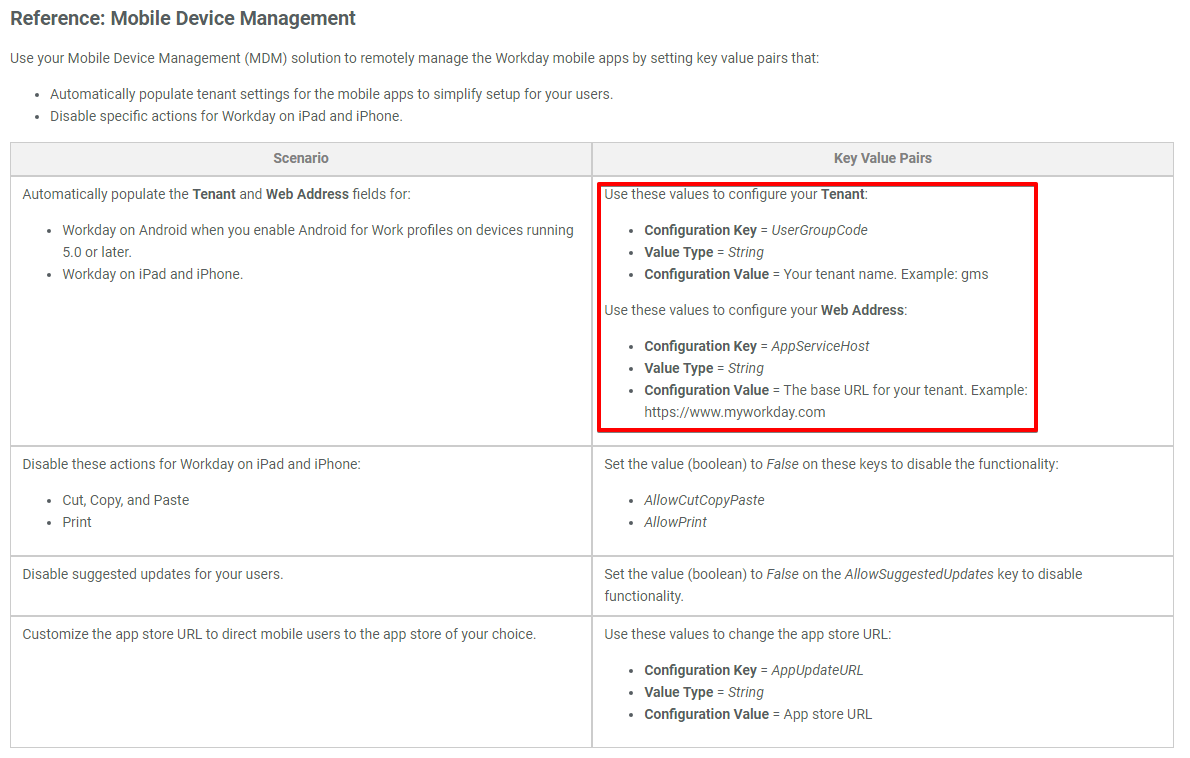This screenshot has height=758, width=1190.
Task: Click 'Use these values to configure your Web Address' line
Action: pyautogui.click(x=756, y=310)
